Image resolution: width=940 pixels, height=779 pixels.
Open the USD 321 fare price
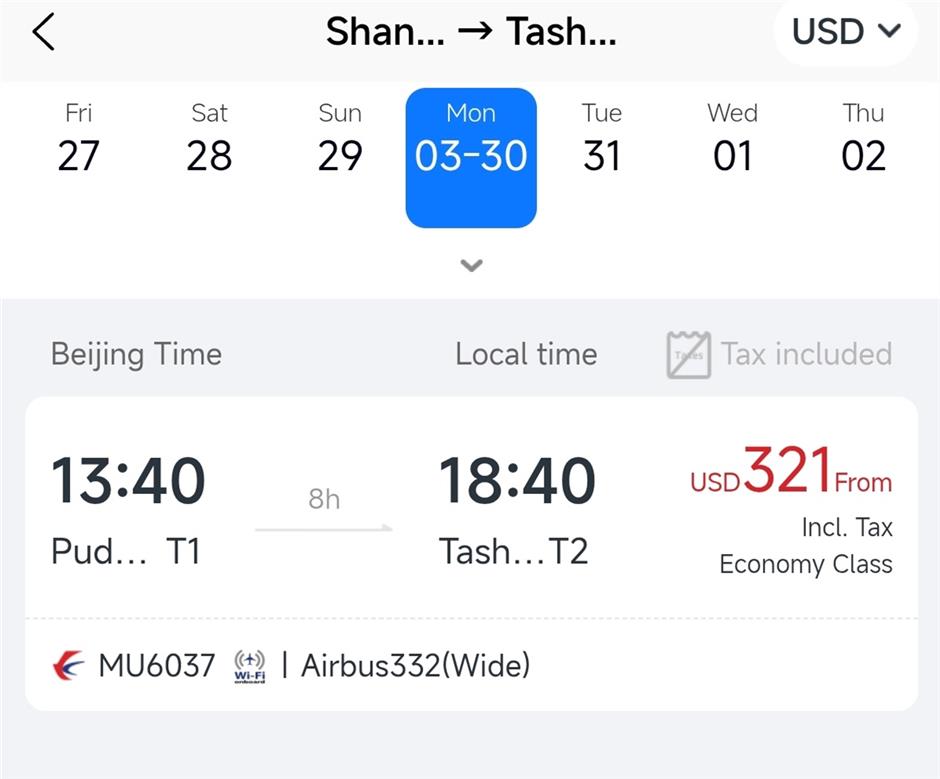pos(791,473)
